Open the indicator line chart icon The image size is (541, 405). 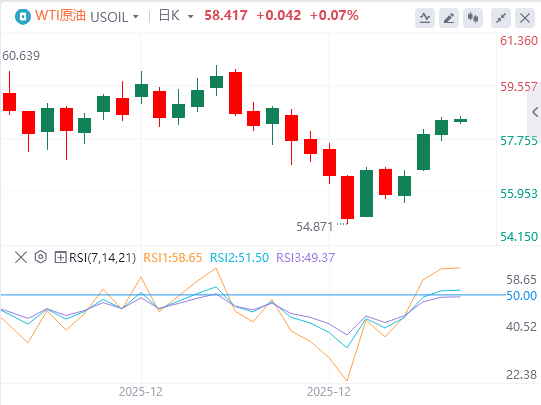[425, 18]
